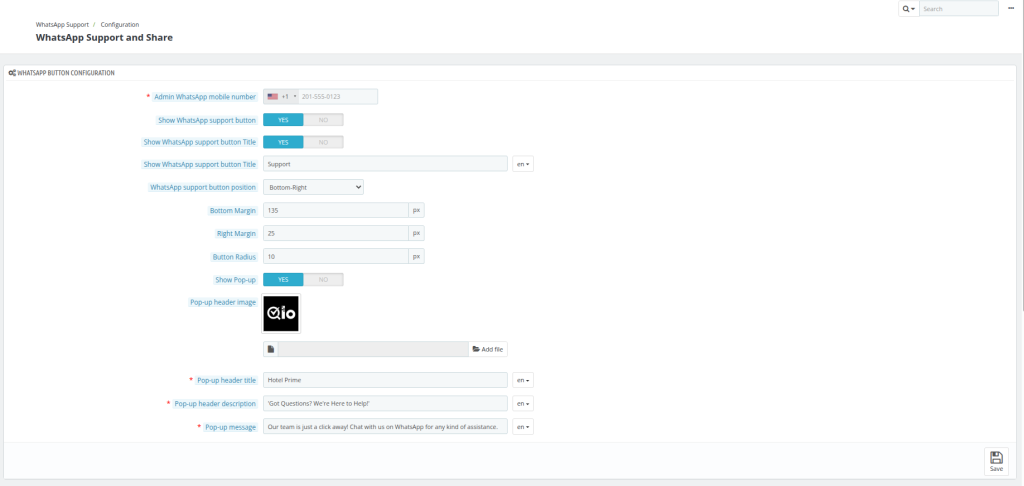Click the Button Radius field showing 10
1024x486 pixels.
point(336,256)
